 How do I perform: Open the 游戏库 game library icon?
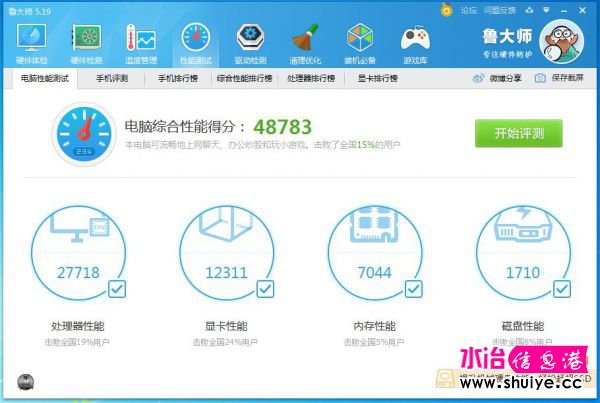pyautogui.click(x=415, y=42)
